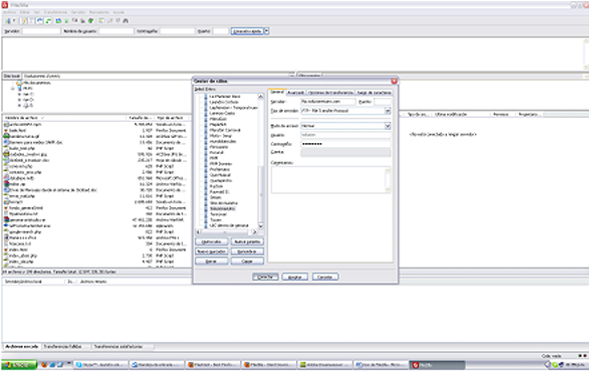Switch to the Avanzado tab in Site Manager
The width and height of the screenshot is (600, 373).
295,93
